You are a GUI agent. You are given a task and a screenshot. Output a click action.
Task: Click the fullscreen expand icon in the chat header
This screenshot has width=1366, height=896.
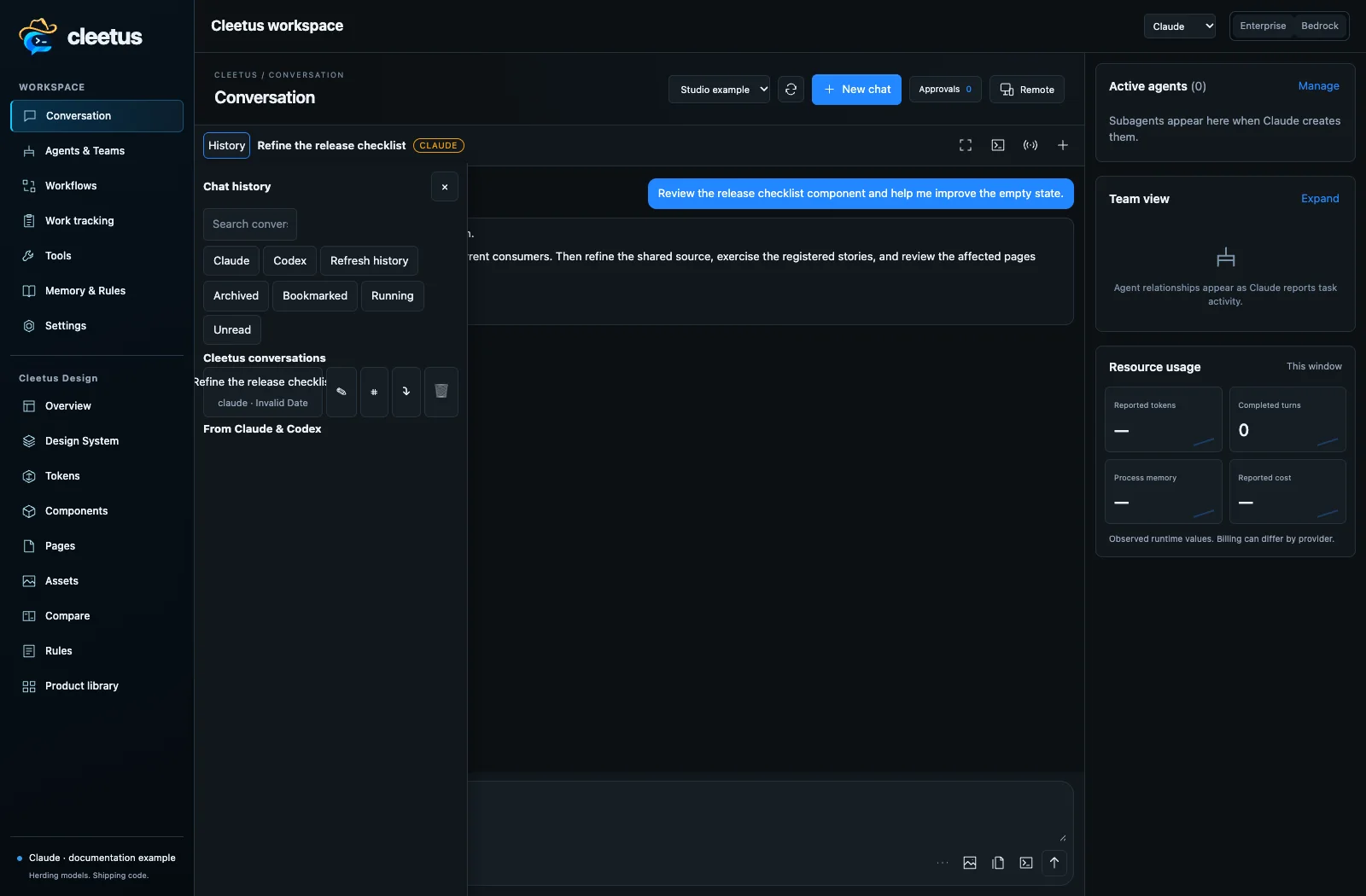coord(966,145)
